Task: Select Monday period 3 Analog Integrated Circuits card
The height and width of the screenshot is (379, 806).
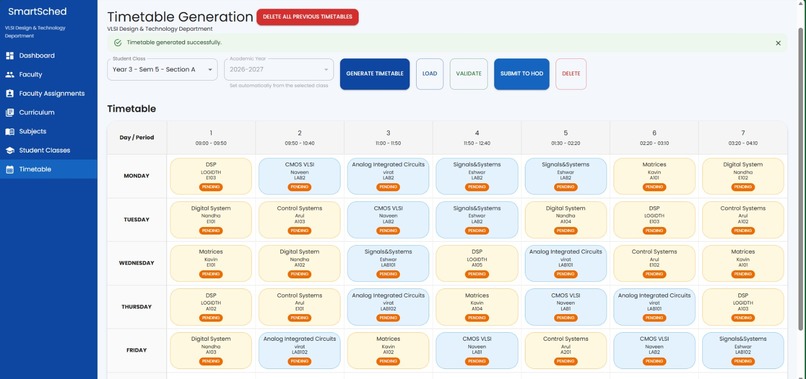Action: [x=388, y=176]
